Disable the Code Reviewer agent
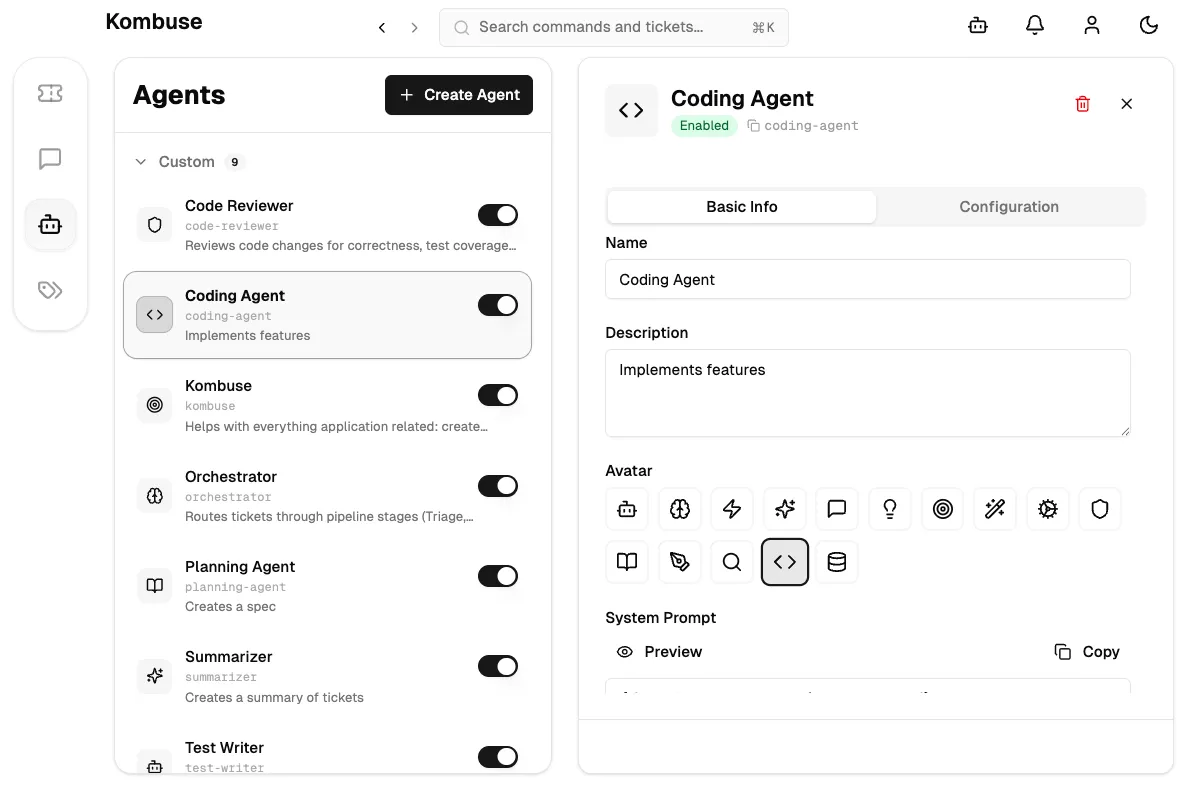 pyautogui.click(x=498, y=215)
